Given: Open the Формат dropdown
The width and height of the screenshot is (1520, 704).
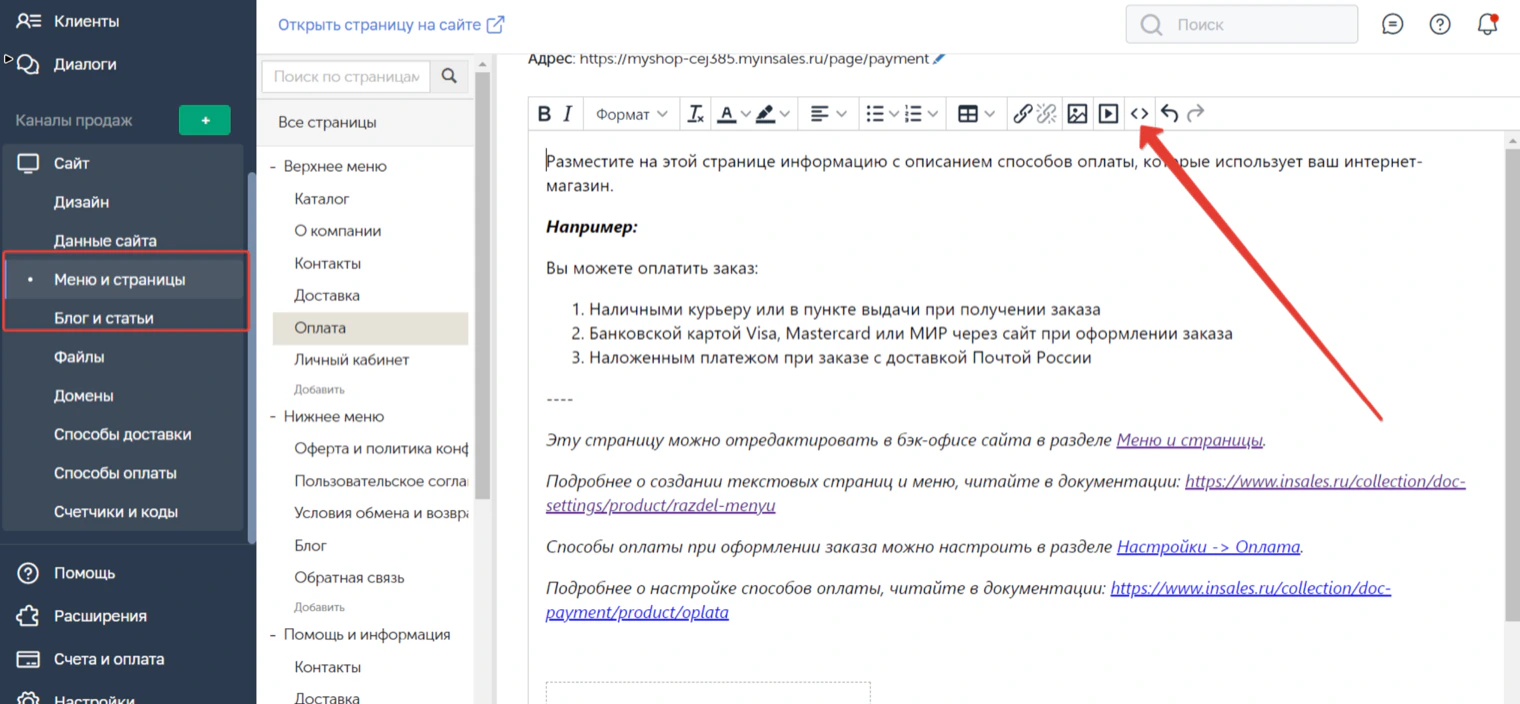Looking at the screenshot, I should point(632,114).
